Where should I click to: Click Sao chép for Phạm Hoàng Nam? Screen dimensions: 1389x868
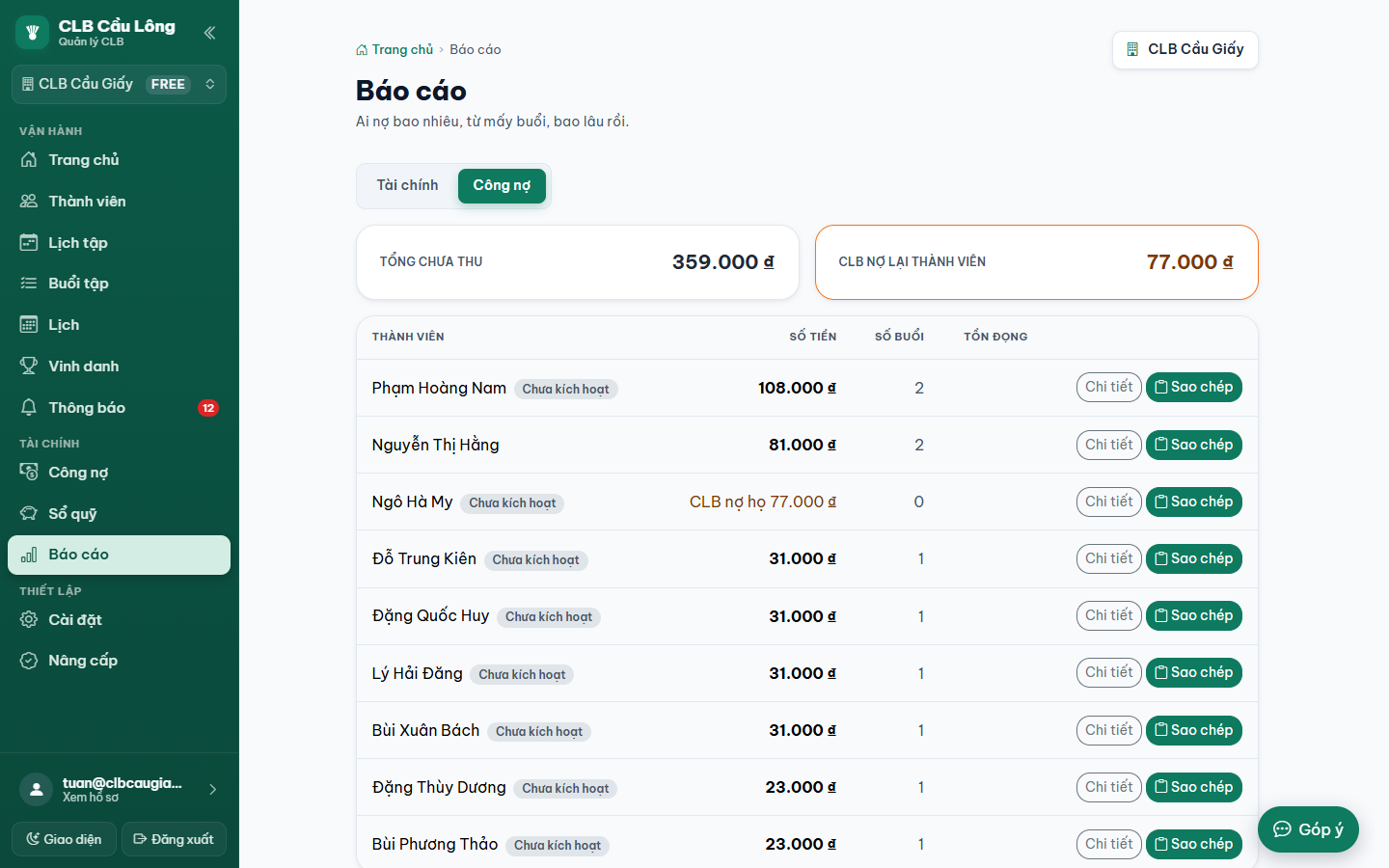[x=1194, y=388]
